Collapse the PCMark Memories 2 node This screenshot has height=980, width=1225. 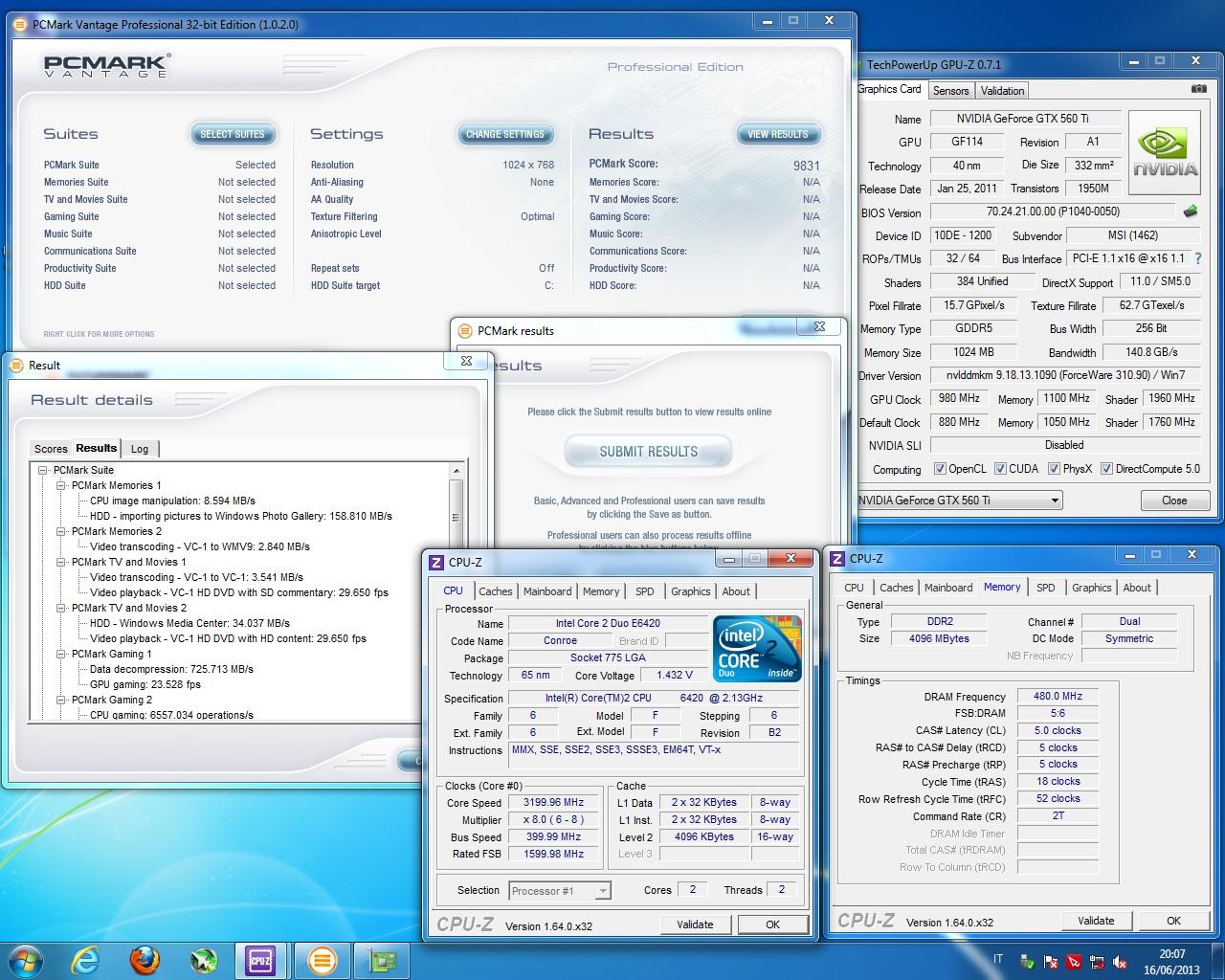(61, 531)
